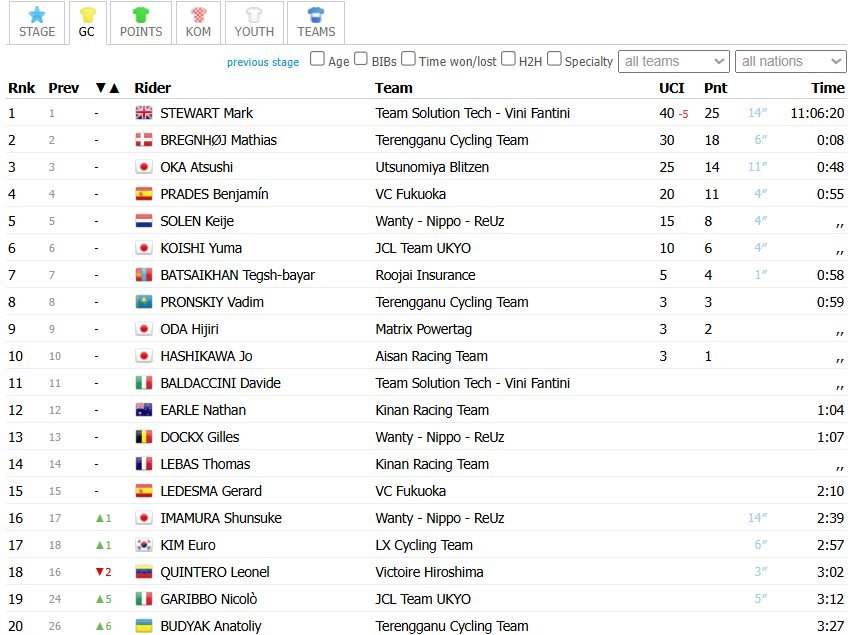The image size is (867, 635).
Task: Open the all teams dropdown
Action: click(x=673, y=62)
